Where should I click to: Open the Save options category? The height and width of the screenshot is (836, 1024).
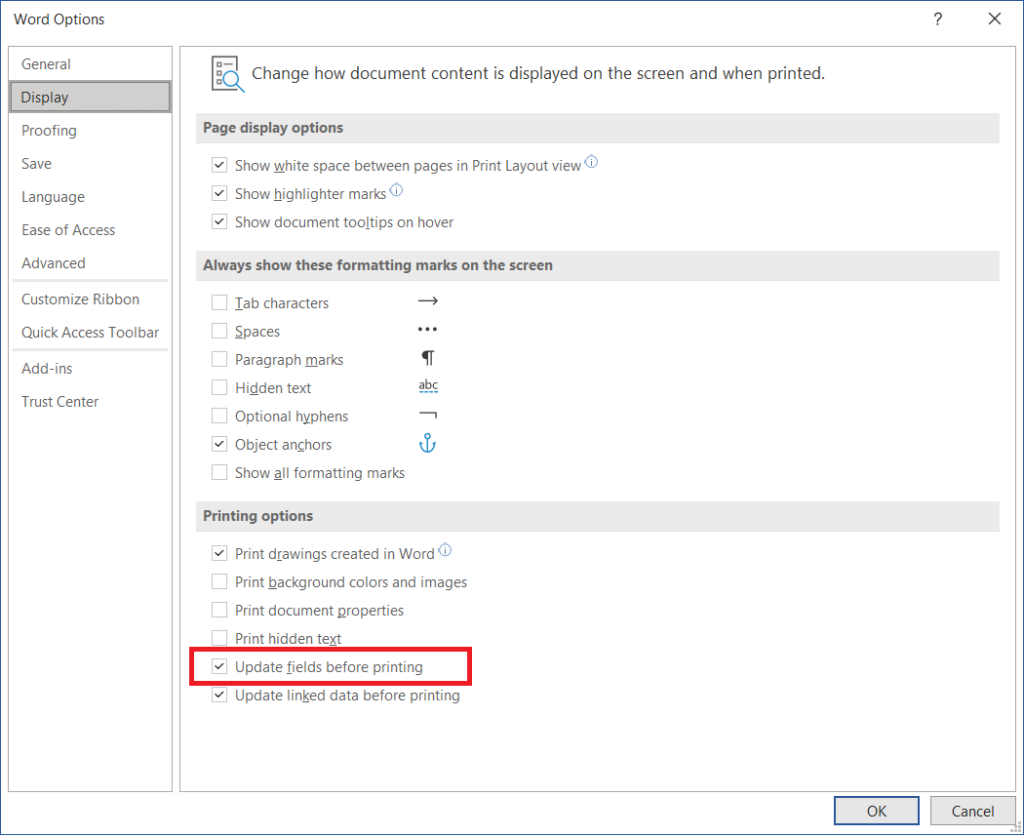tap(90, 164)
